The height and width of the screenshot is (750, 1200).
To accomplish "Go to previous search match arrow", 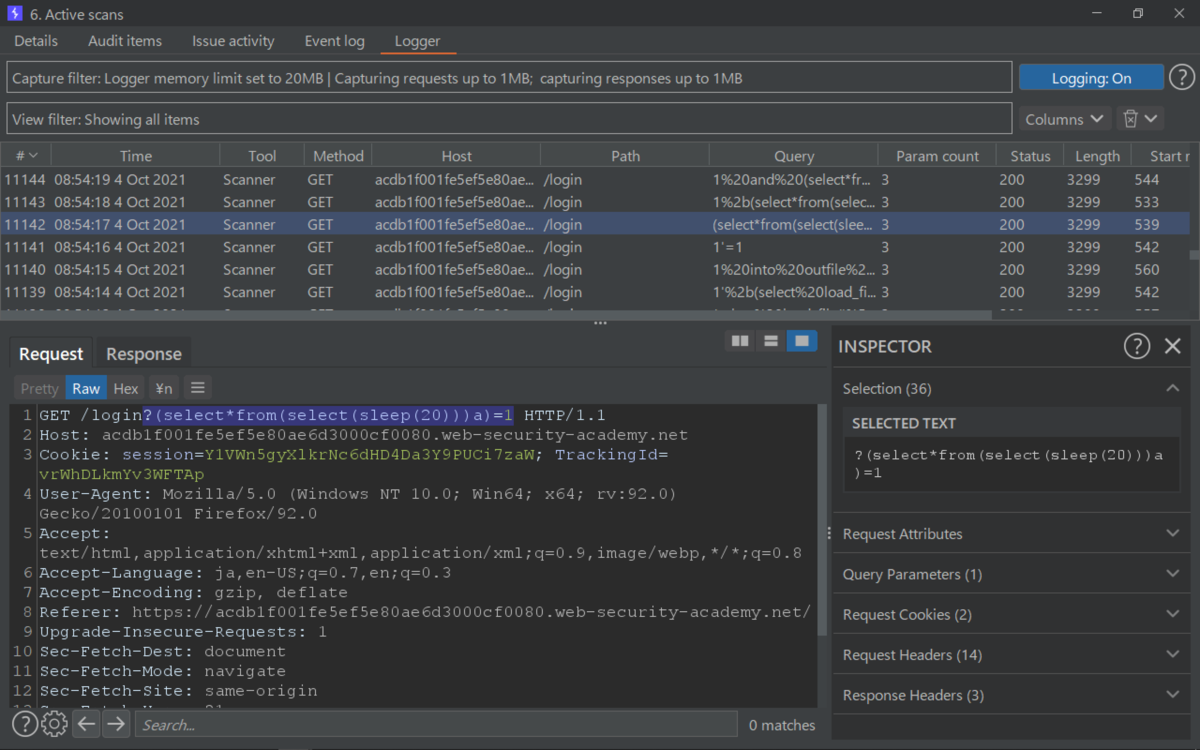I will coord(87,724).
